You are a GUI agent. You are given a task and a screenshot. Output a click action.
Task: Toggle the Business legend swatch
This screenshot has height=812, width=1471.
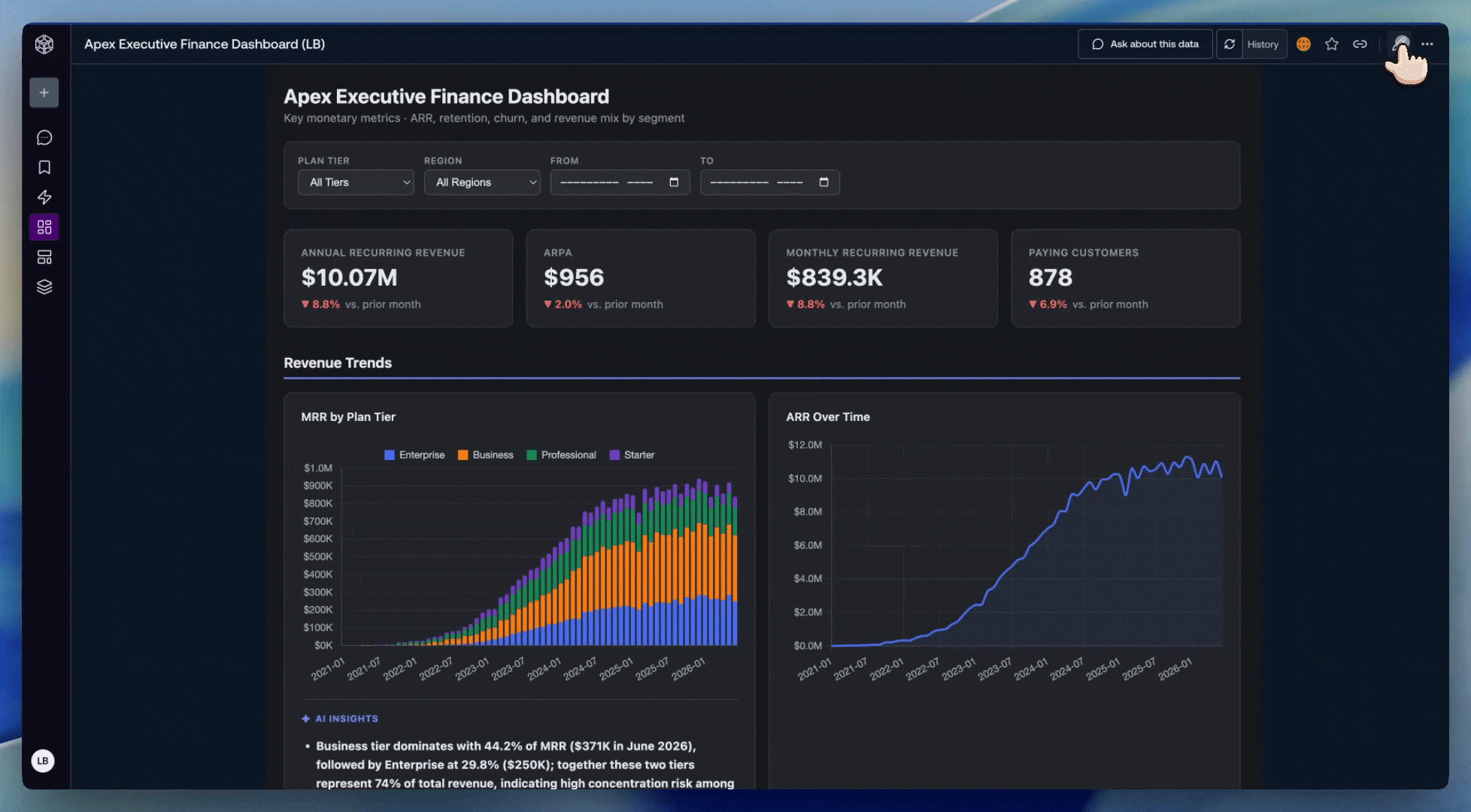pos(463,455)
